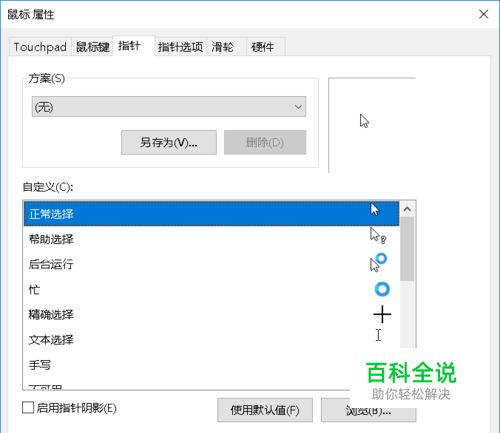Select the 正常选择 list row
Screen dimensions: 500x433
coord(211,214)
